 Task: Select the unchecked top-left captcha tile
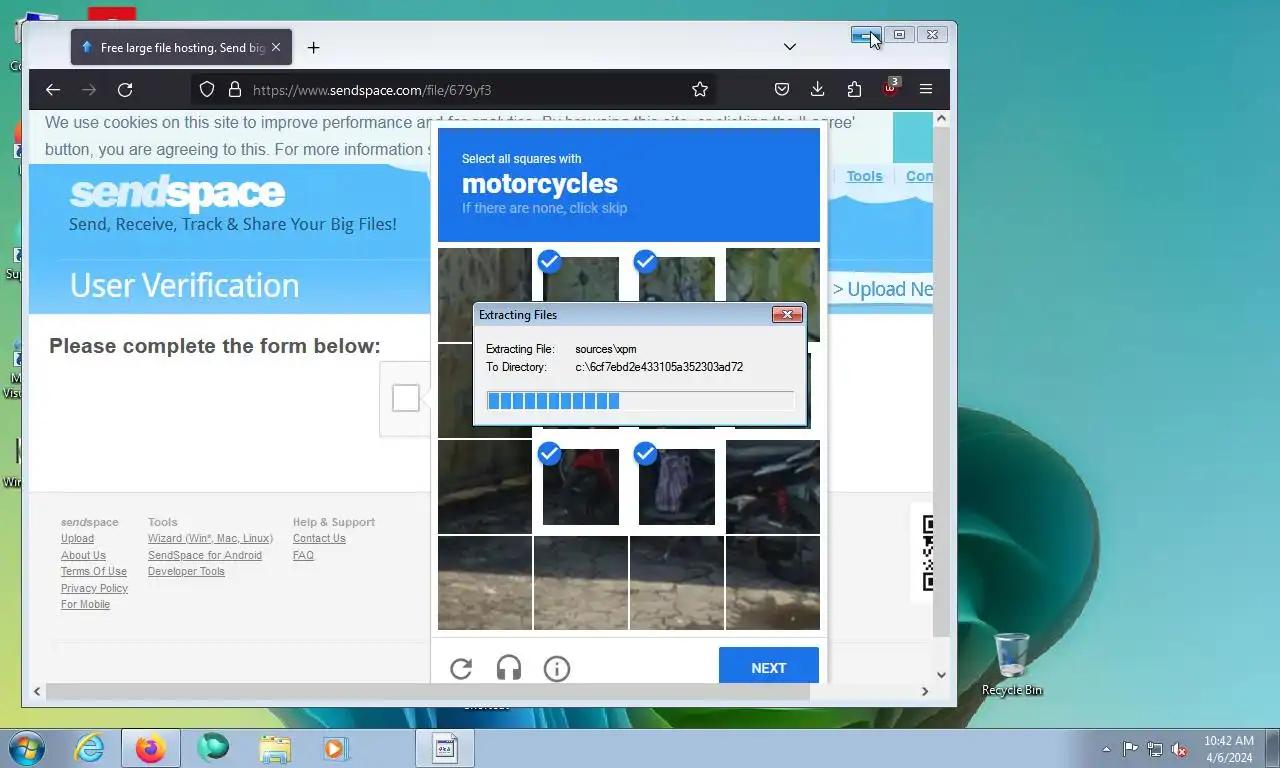pos(485,275)
